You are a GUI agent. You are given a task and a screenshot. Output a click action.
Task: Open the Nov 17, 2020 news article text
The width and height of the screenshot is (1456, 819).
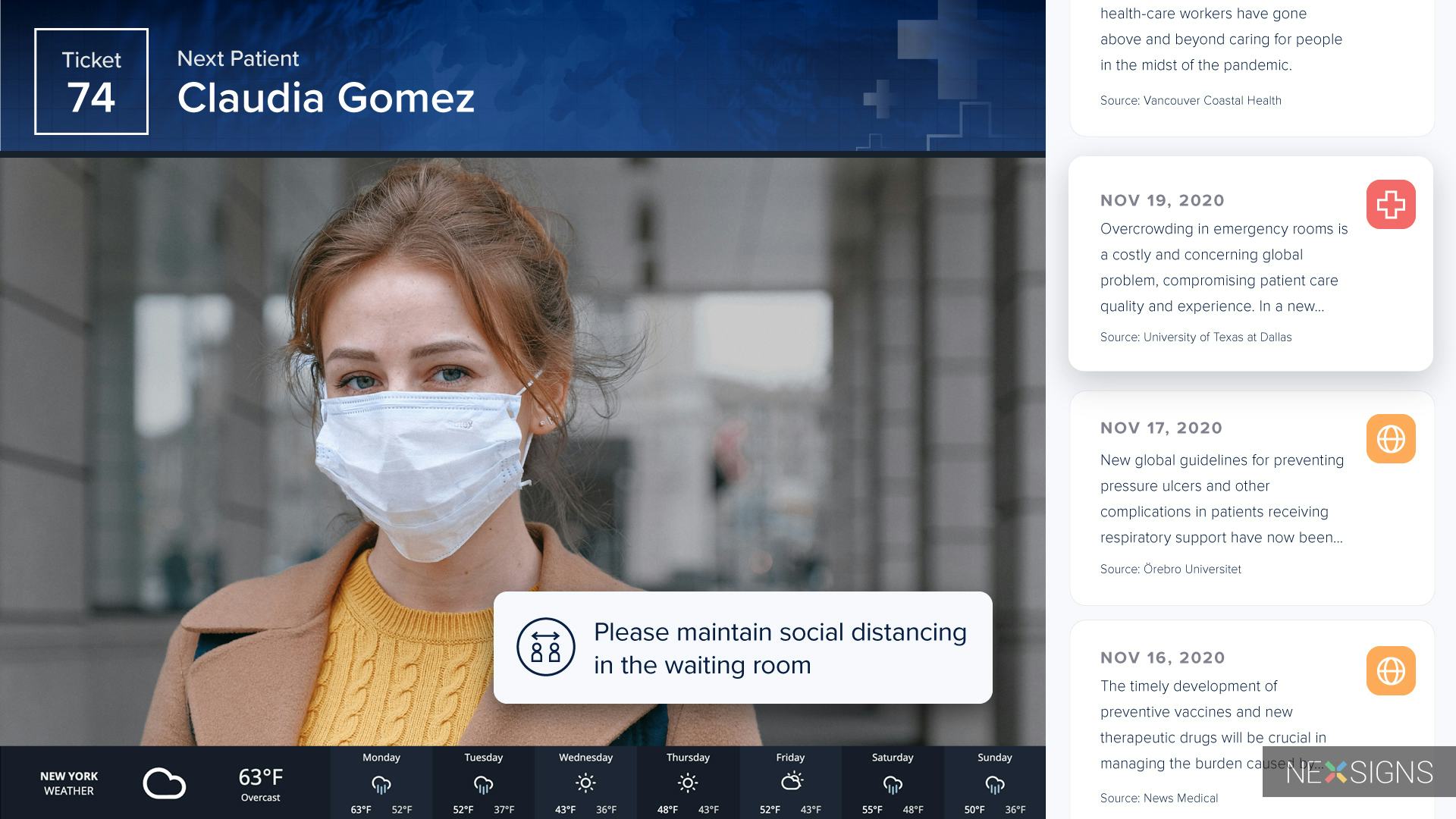[x=1221, y=498]
